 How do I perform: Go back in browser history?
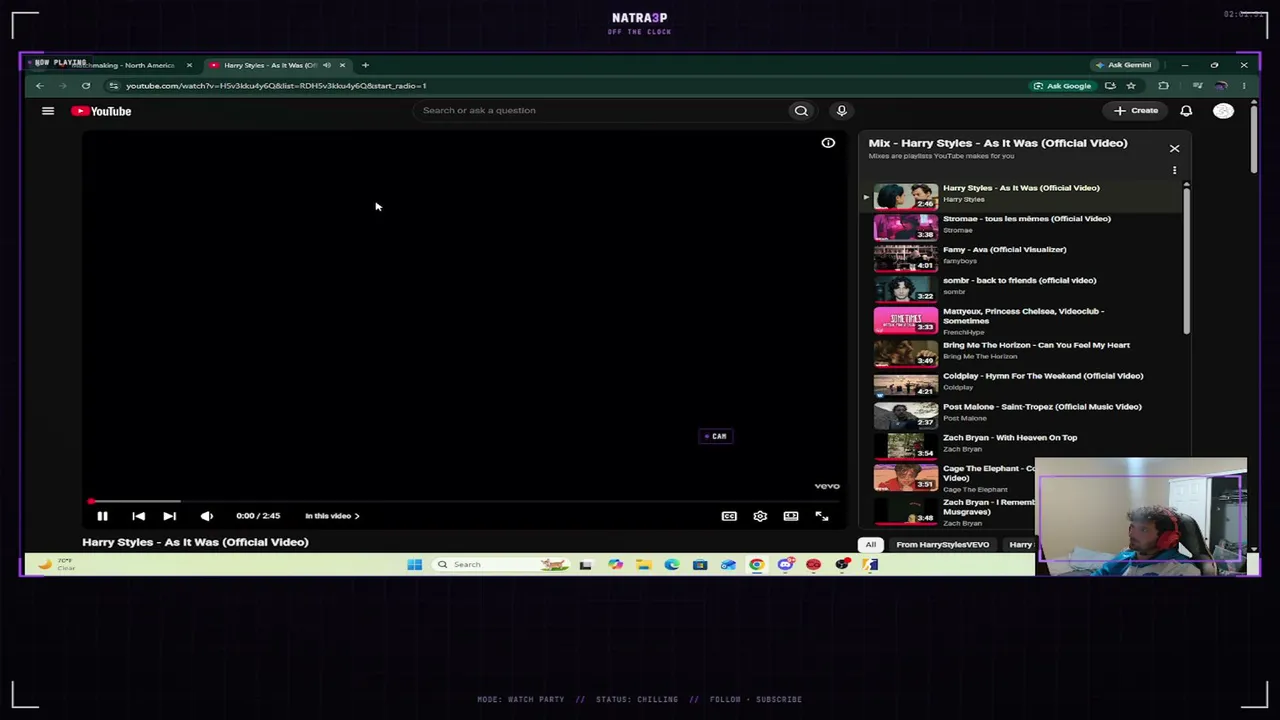click(40, 86)
